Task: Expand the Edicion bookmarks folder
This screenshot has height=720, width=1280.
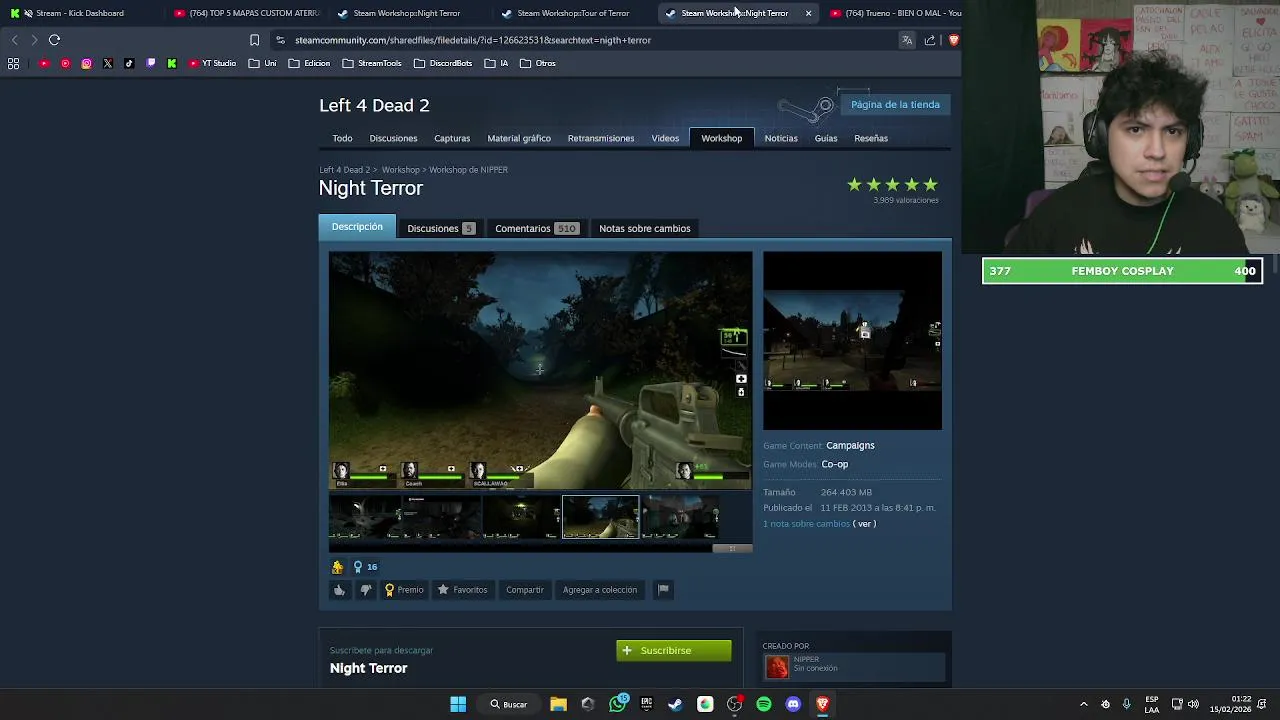Action: [309, 63]
